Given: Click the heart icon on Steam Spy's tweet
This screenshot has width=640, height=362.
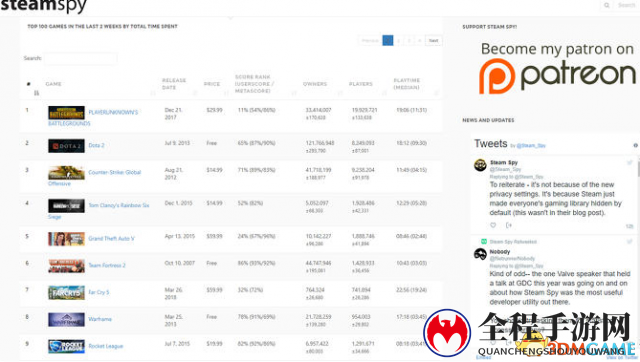Looking at the screenshot, I should [493, 225].
